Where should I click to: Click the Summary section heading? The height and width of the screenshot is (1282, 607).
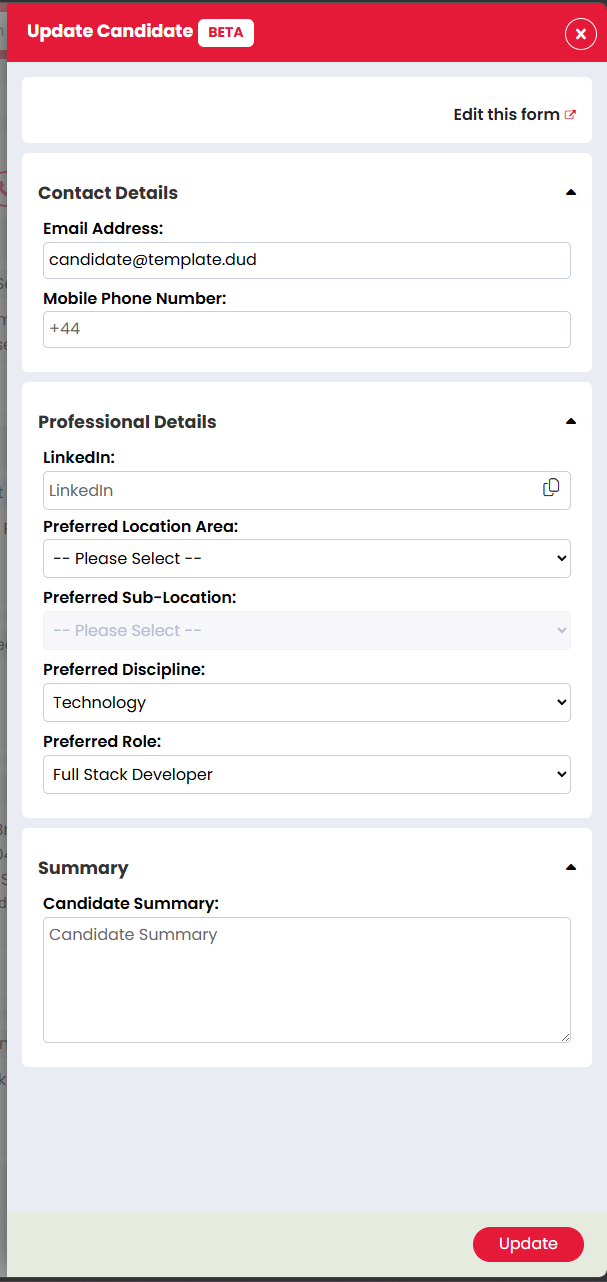point(83,868)
